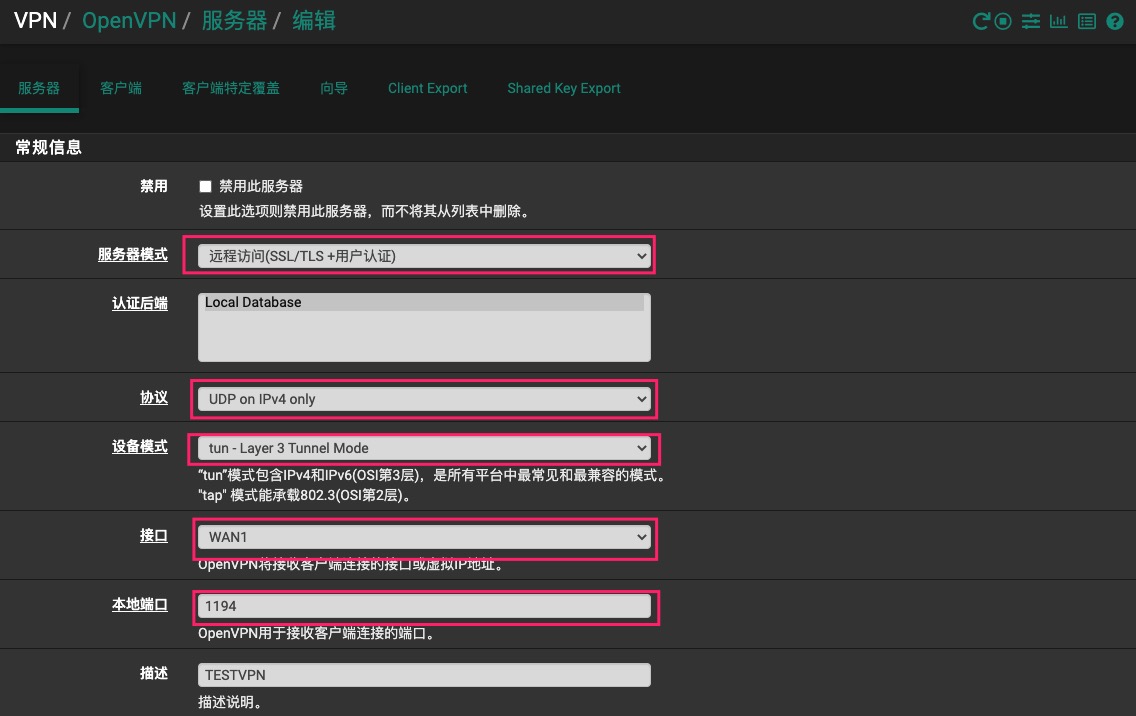Open related settings sliders icon

[1031, 21]
